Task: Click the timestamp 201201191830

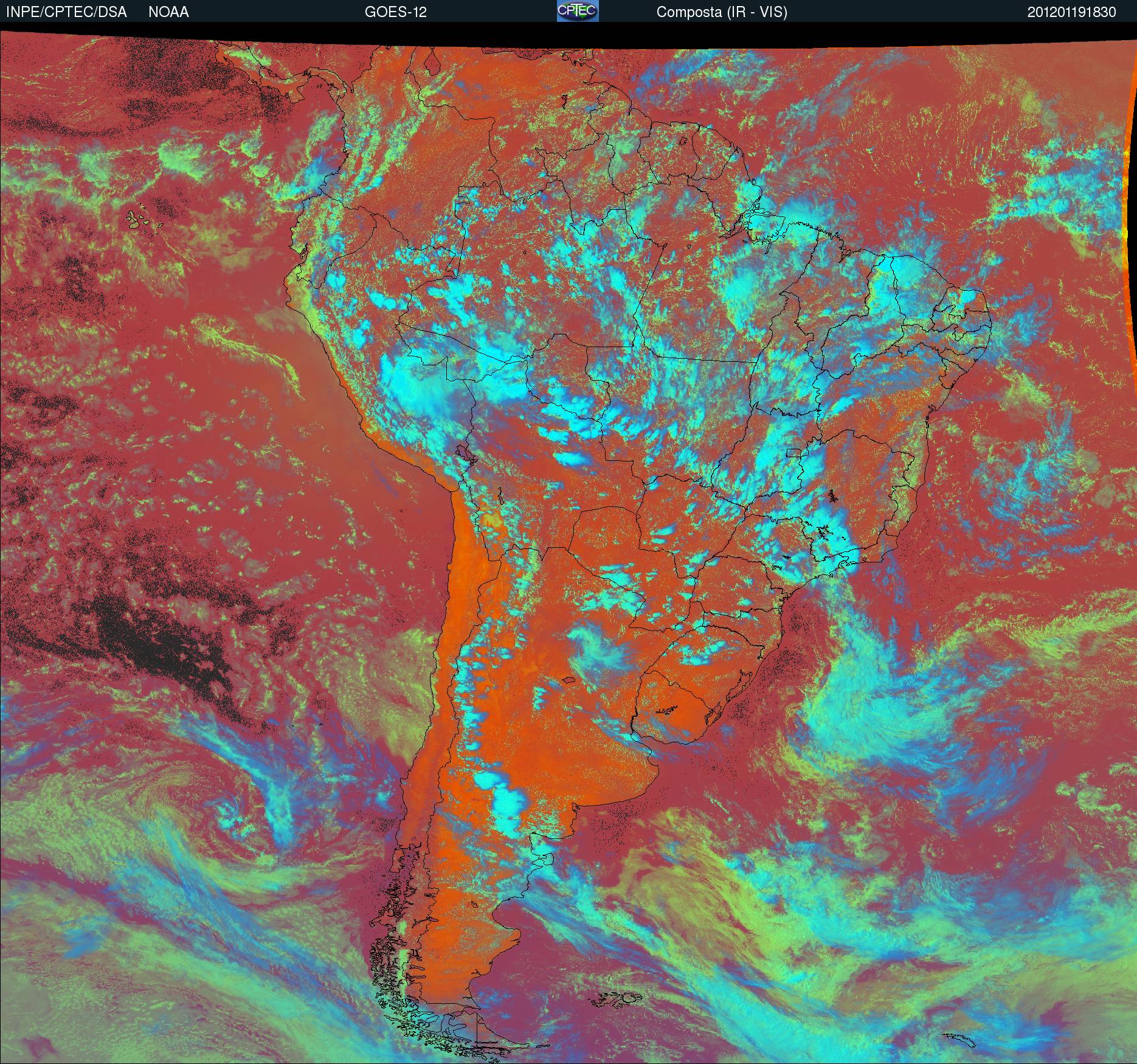Action: click(1072, 12)
